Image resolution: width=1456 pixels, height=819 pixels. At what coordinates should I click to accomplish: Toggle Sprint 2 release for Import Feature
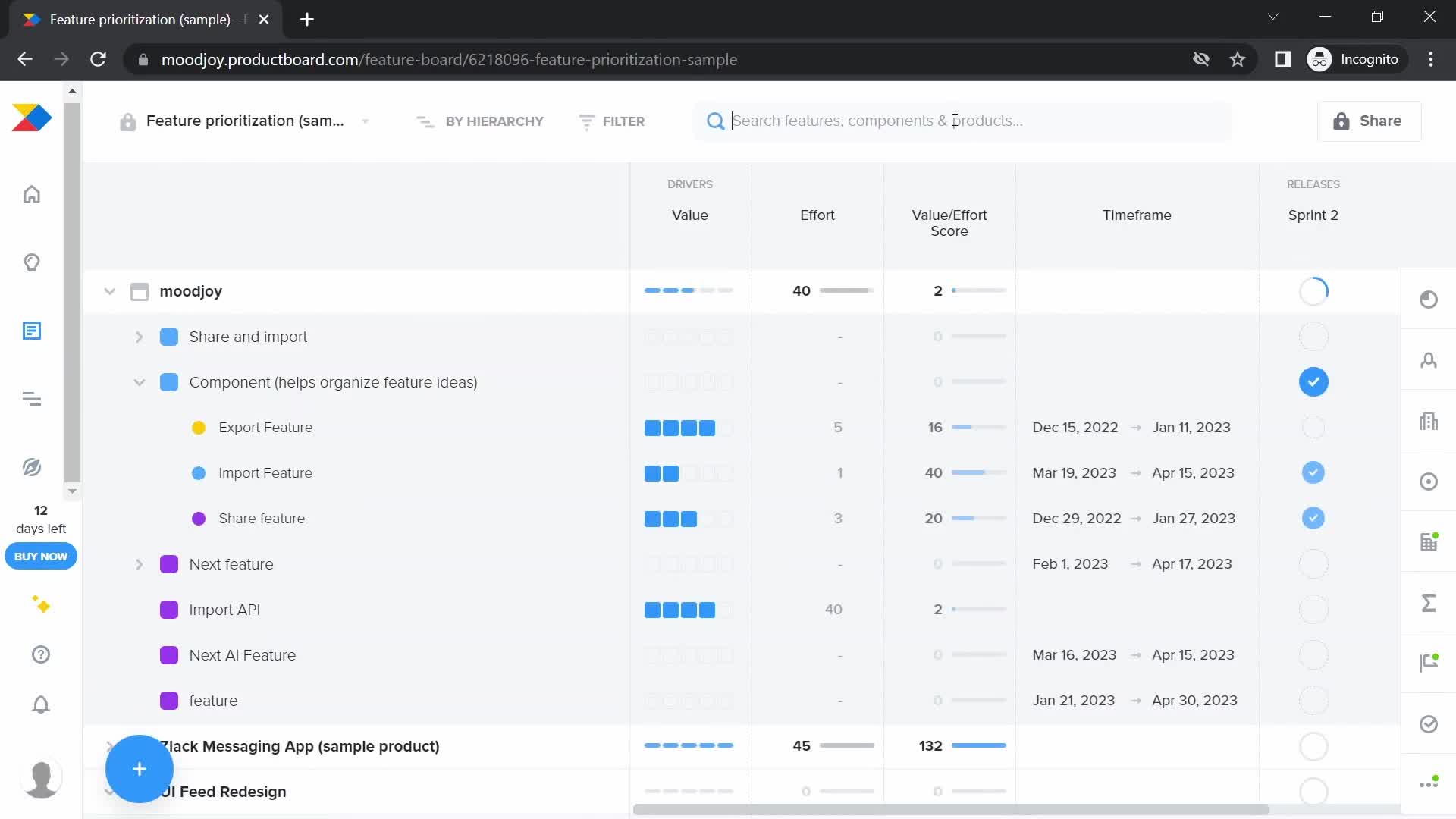(1313, 472)
